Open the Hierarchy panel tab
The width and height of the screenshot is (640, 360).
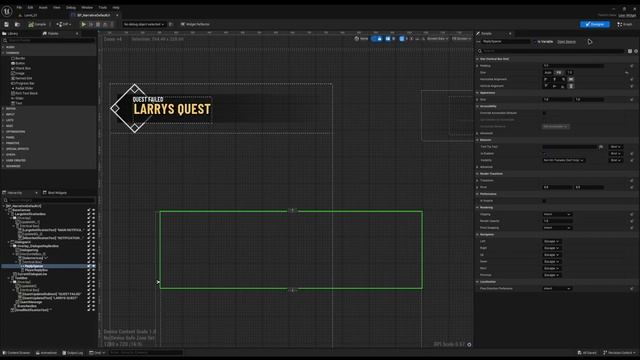coord(15,193)
